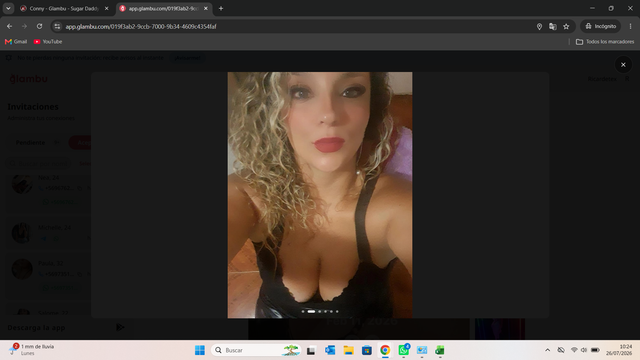
Task: Bookmark this page with the star
Action: click(x=566, y=26)
